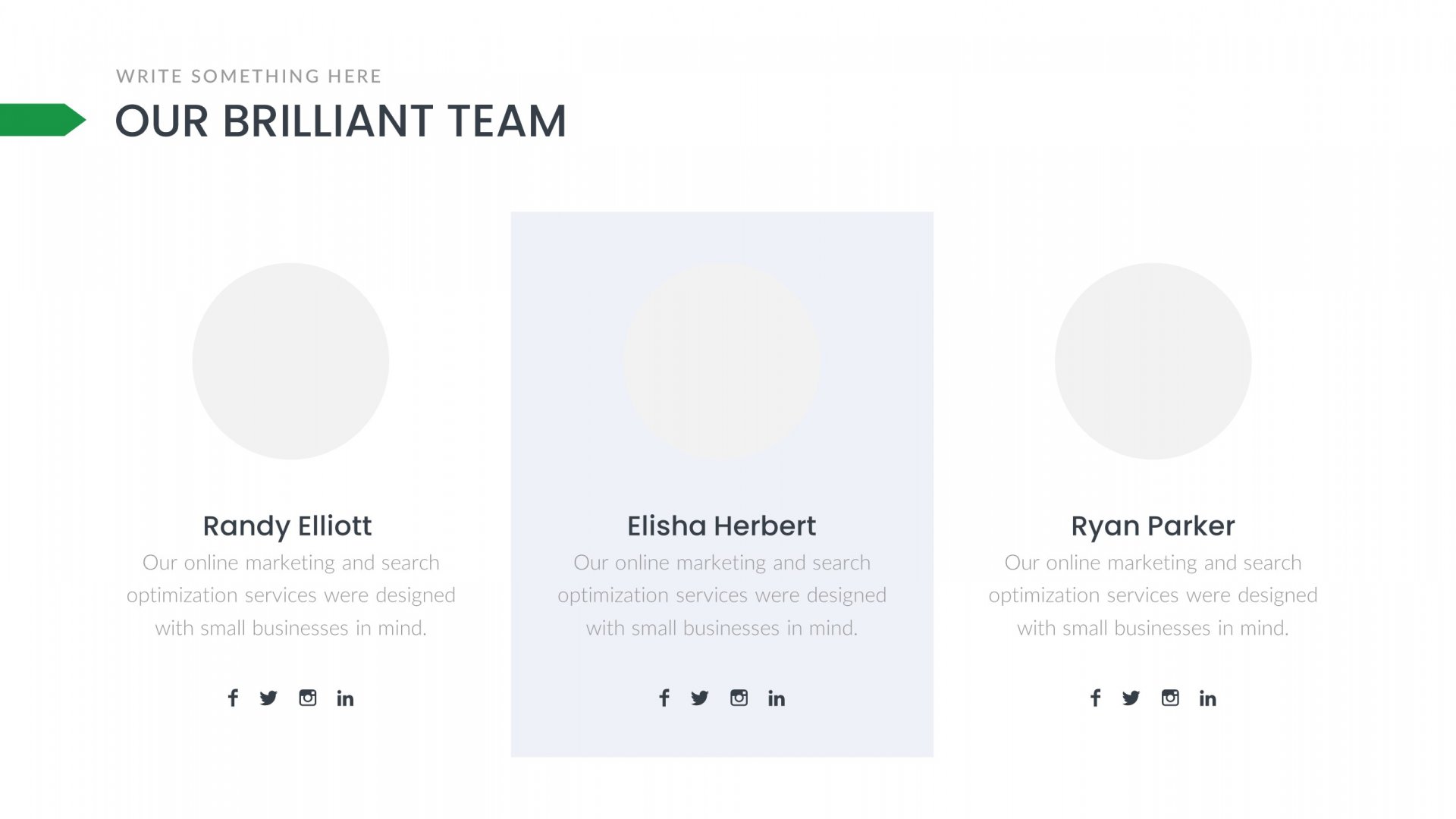
Task: Select Randy Elliott's Instagram icon
Action: [x=307, y=698]
